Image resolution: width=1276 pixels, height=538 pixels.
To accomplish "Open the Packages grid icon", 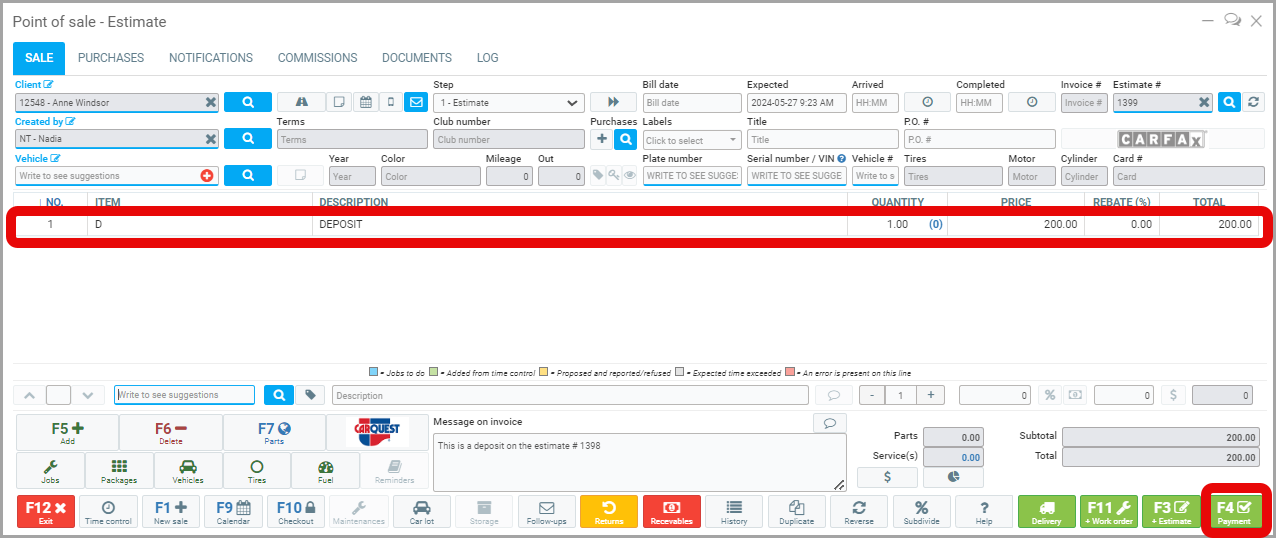I will click(x=119, y=470).
